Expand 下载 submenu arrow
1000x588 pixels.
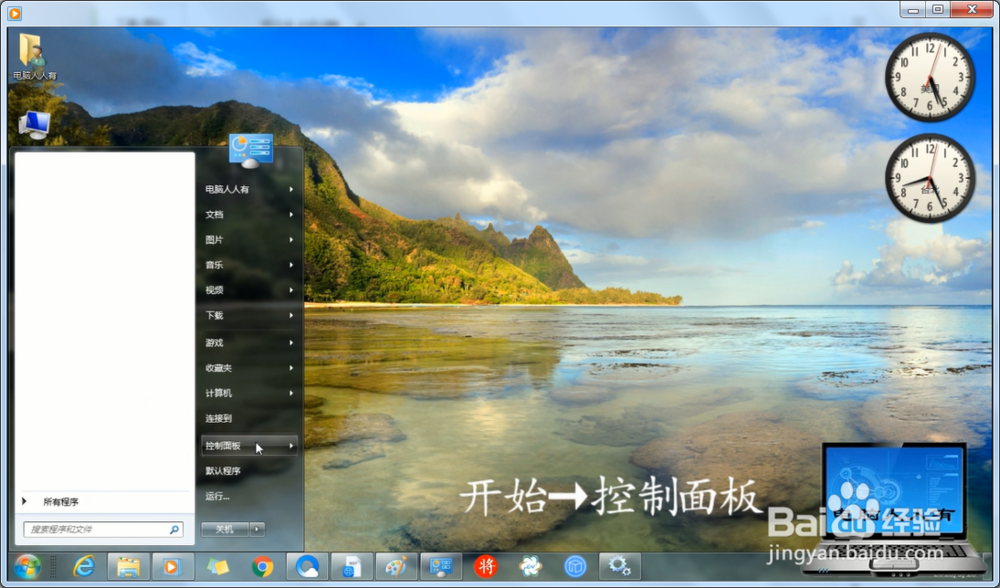(291, 315)
